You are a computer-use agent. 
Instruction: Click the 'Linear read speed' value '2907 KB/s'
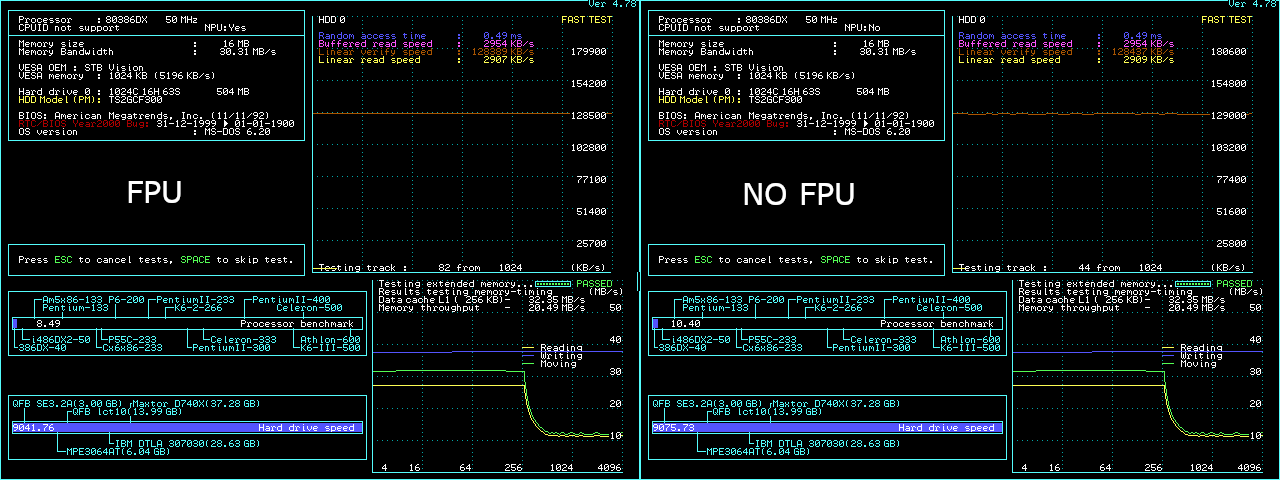click(x=511, y=60)
